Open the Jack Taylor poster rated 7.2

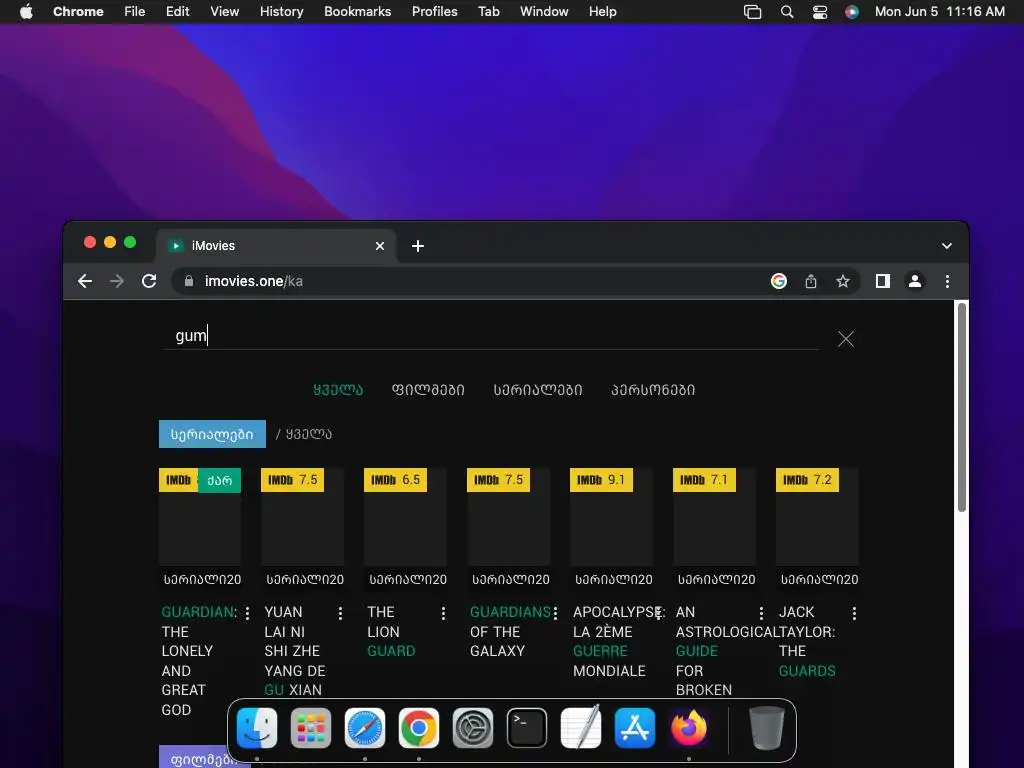point(817,517)
